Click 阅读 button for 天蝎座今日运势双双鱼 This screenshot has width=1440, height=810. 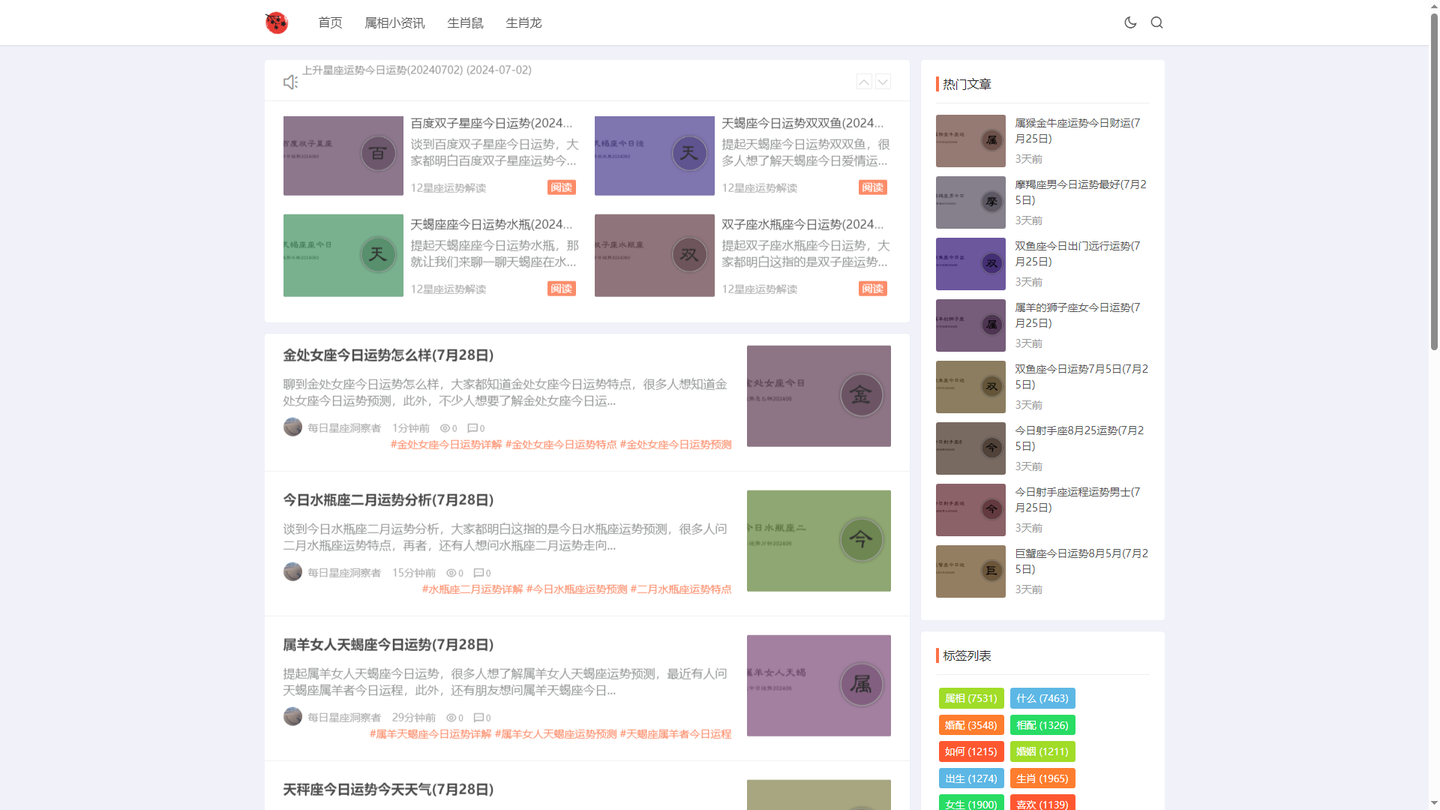coord(872,187)
